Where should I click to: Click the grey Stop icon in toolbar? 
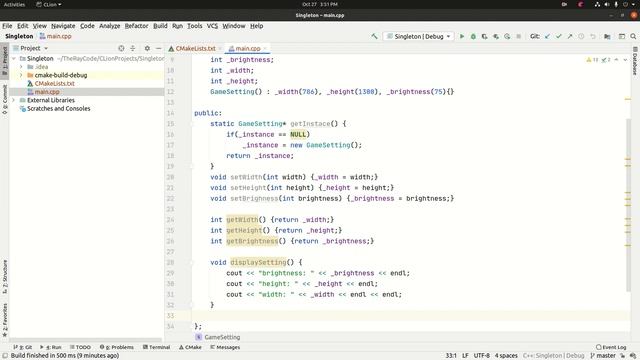(x=519, y=36)
